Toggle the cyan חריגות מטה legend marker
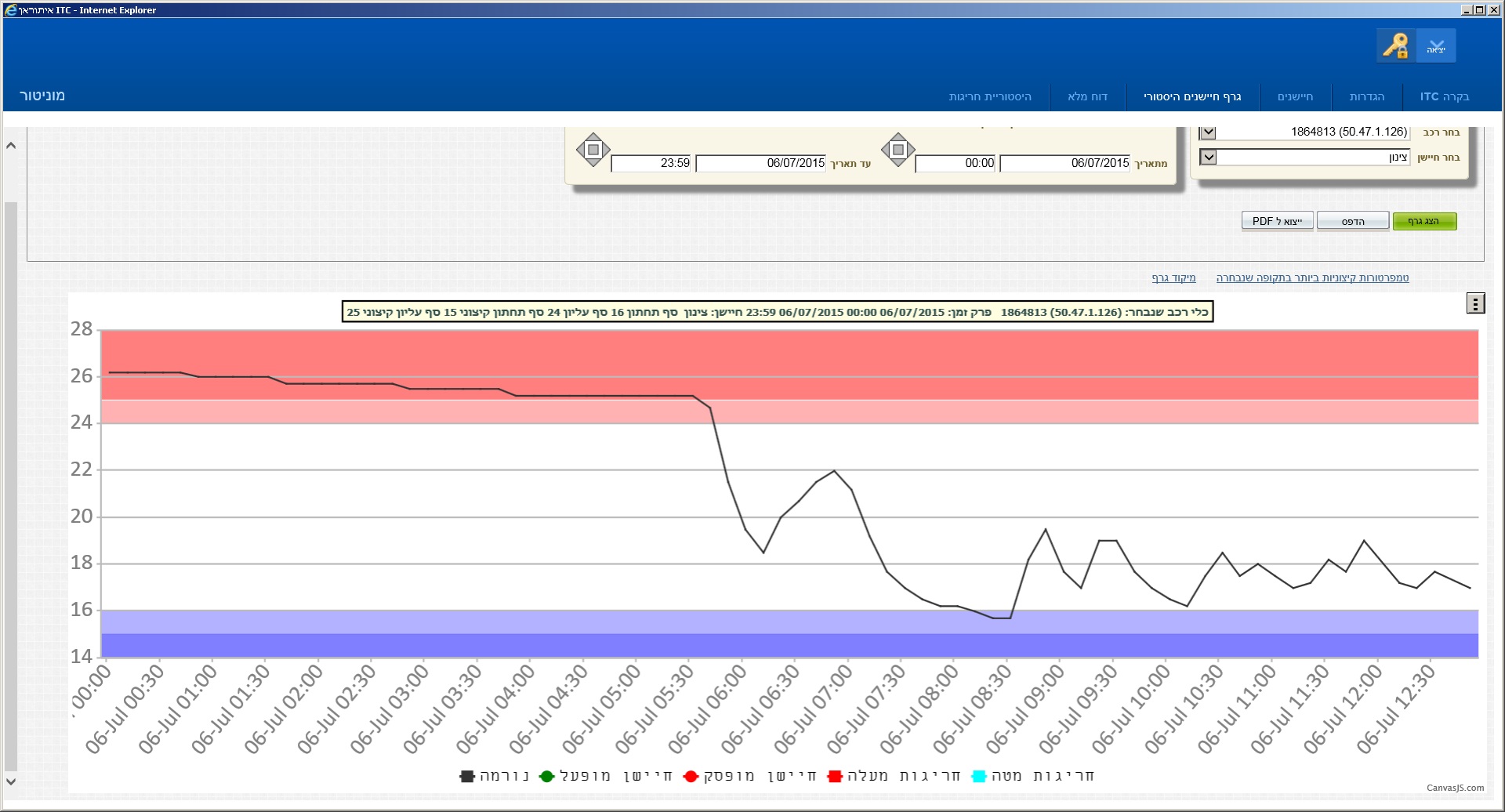Screen dimensions: 1505x812 pyautogui.click(x=978, y=776)
